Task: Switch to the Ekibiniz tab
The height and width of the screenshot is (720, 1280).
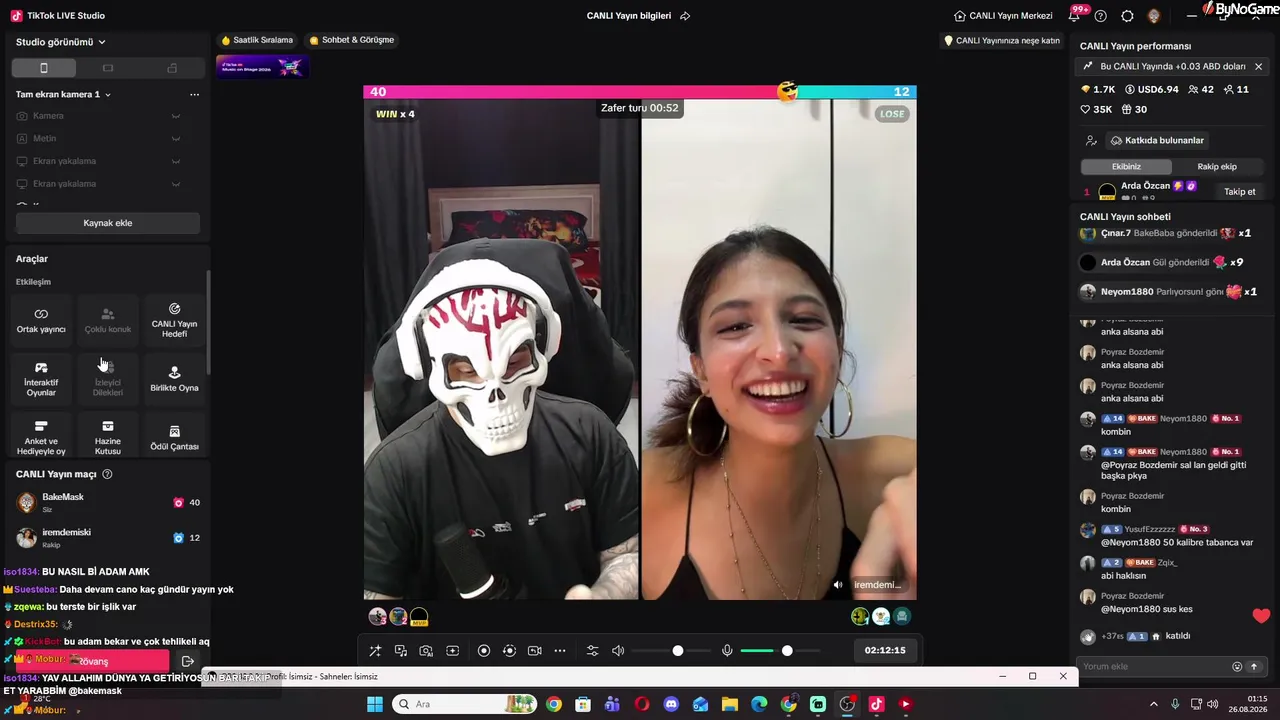Action: [x=1126, y=167]
